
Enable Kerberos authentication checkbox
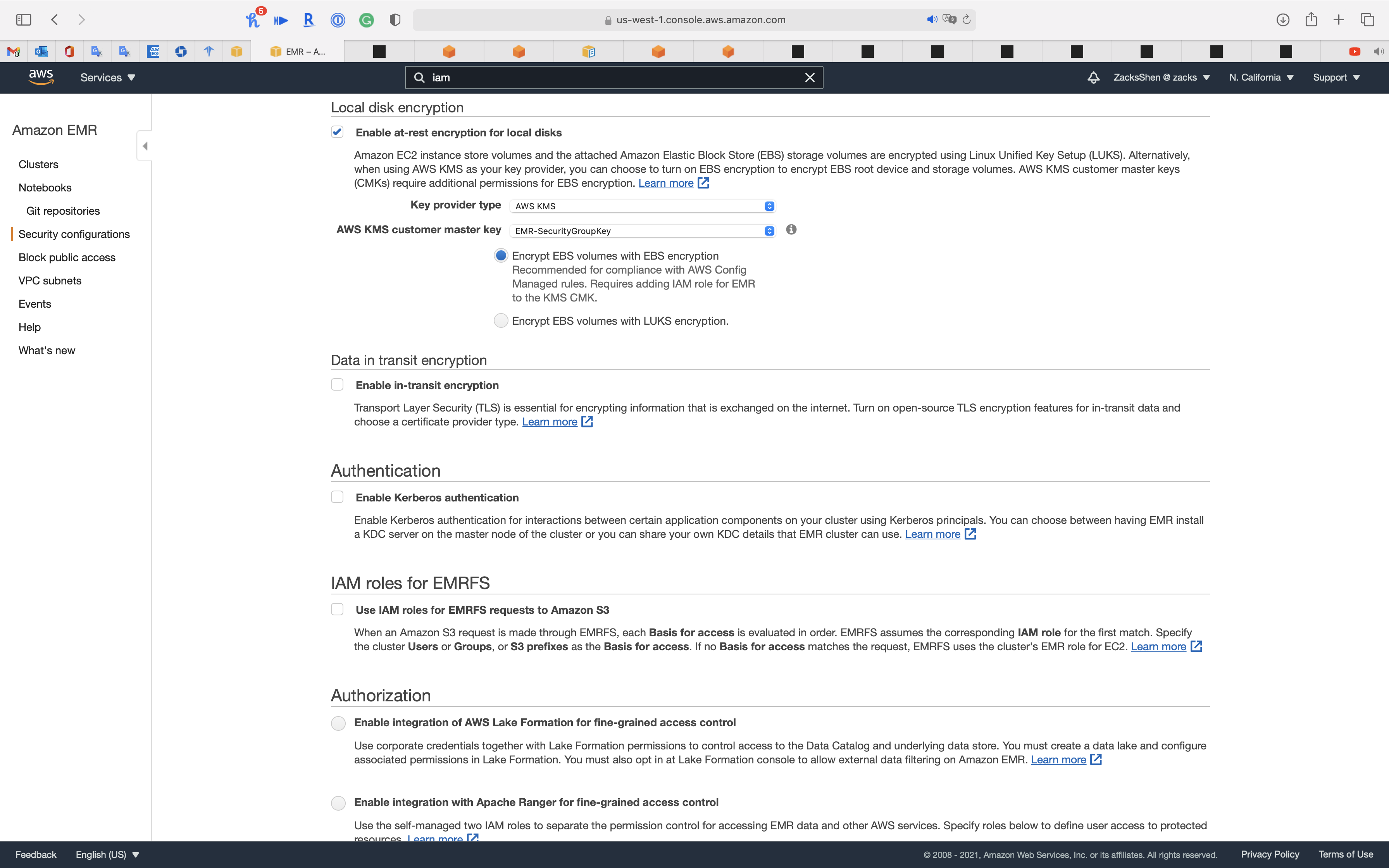337,497
